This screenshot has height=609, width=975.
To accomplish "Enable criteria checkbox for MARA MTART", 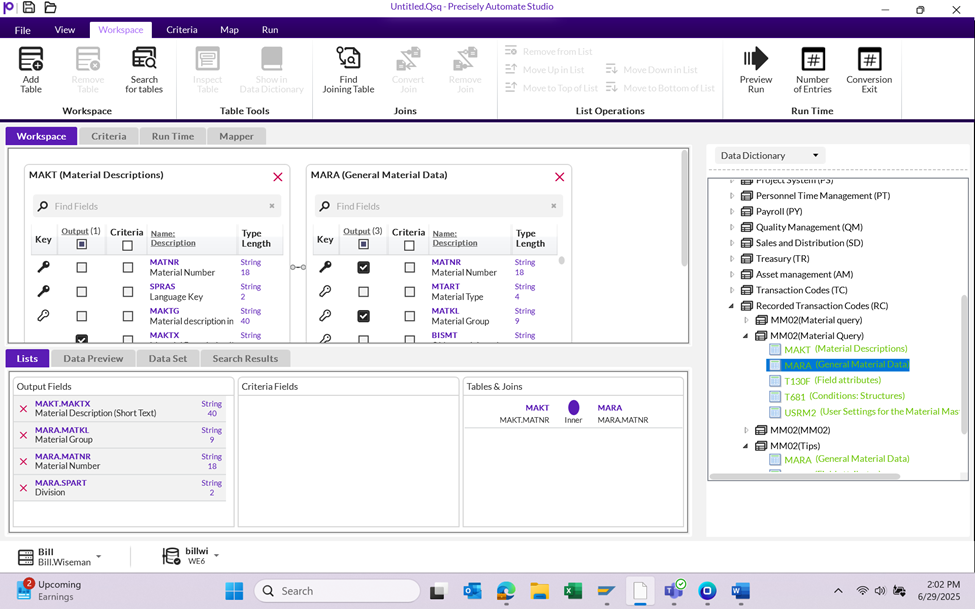I will point(409,292).
